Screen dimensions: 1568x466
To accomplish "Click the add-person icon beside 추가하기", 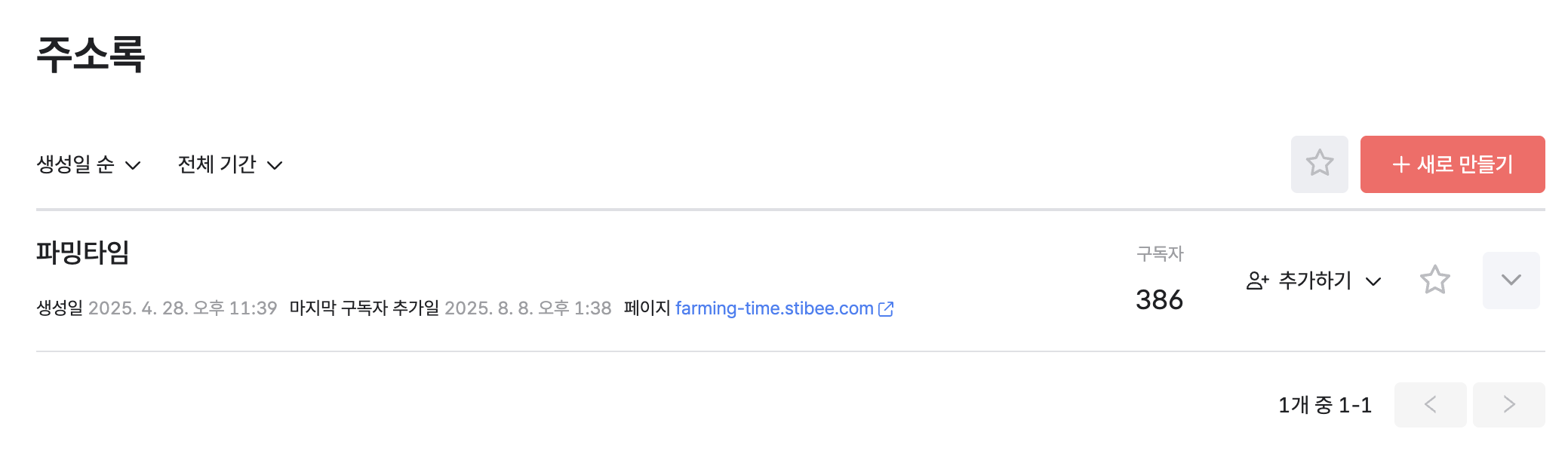I will [1257, 281].
